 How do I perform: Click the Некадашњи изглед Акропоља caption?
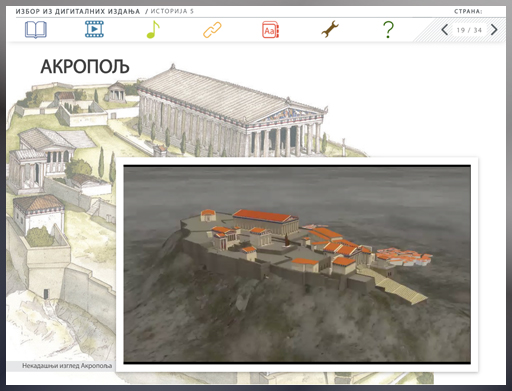[67, 366]
